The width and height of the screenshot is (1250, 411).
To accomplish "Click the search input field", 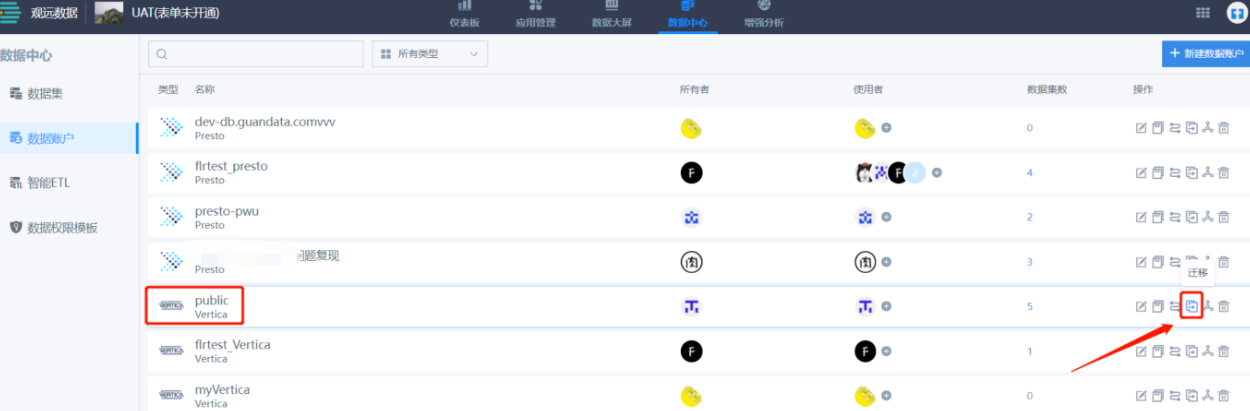I will 256,54.
